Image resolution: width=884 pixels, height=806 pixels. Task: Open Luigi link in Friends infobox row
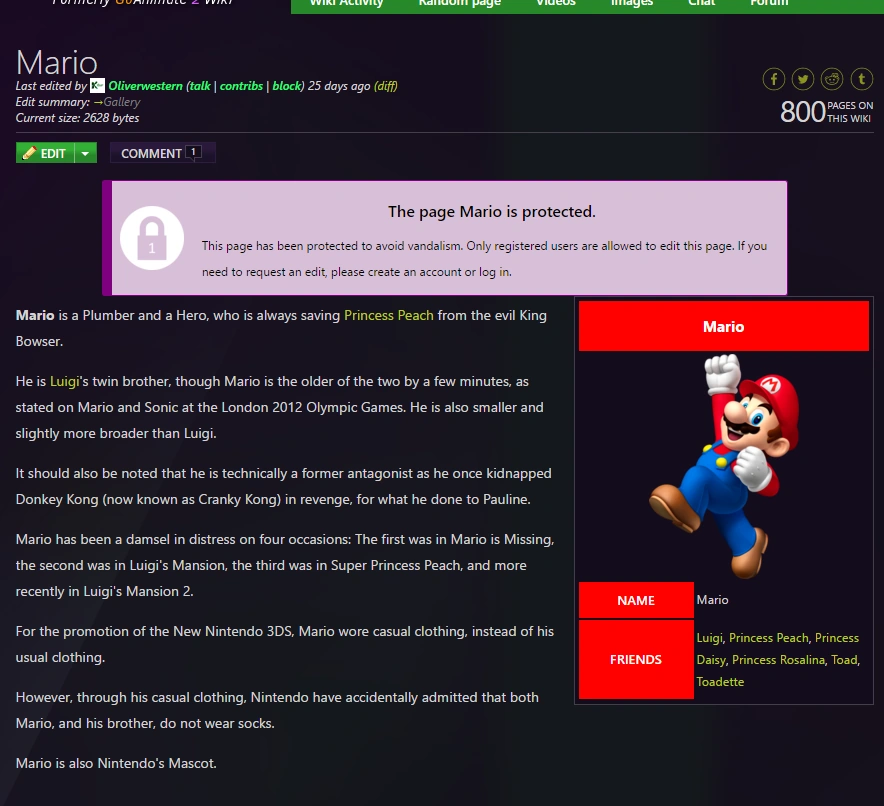click(709, 637)
